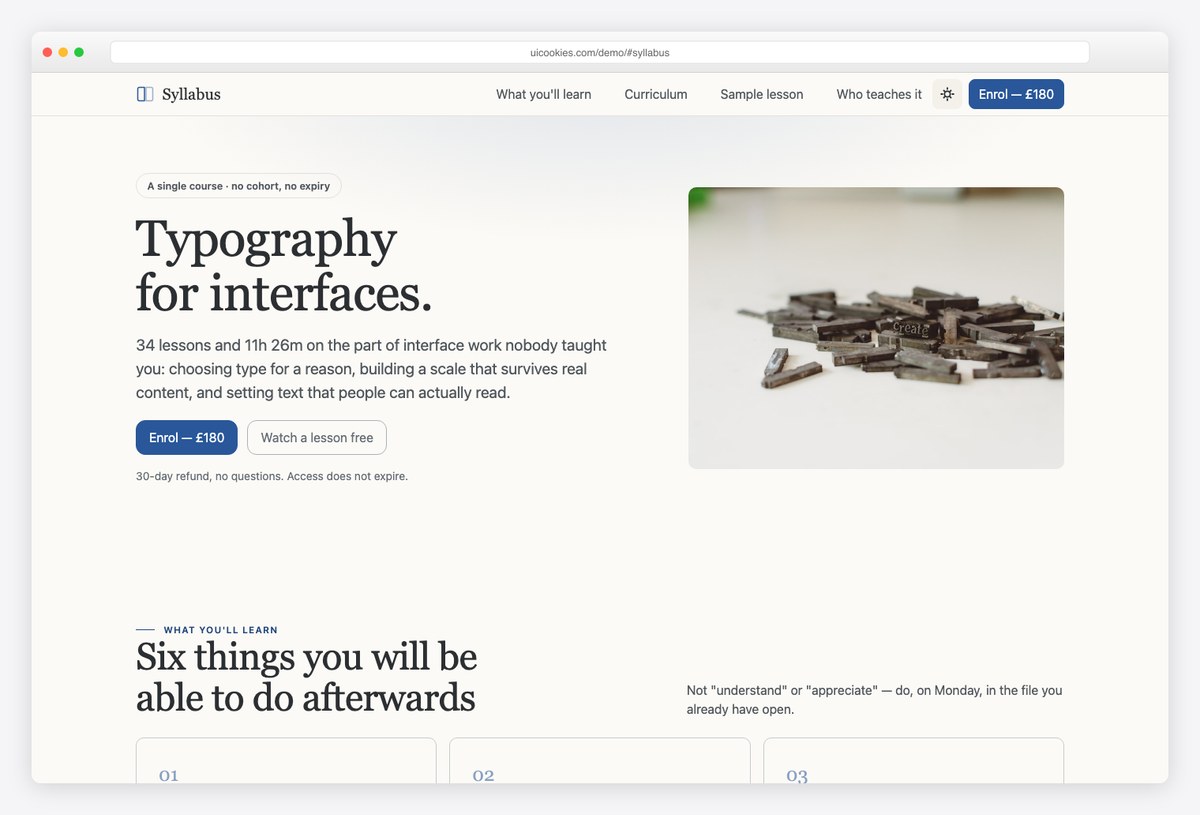The height and width of the screenshot is (815, 1200).
Task: Click the hero "Enrol — £180" button
Action: point(187,437)
